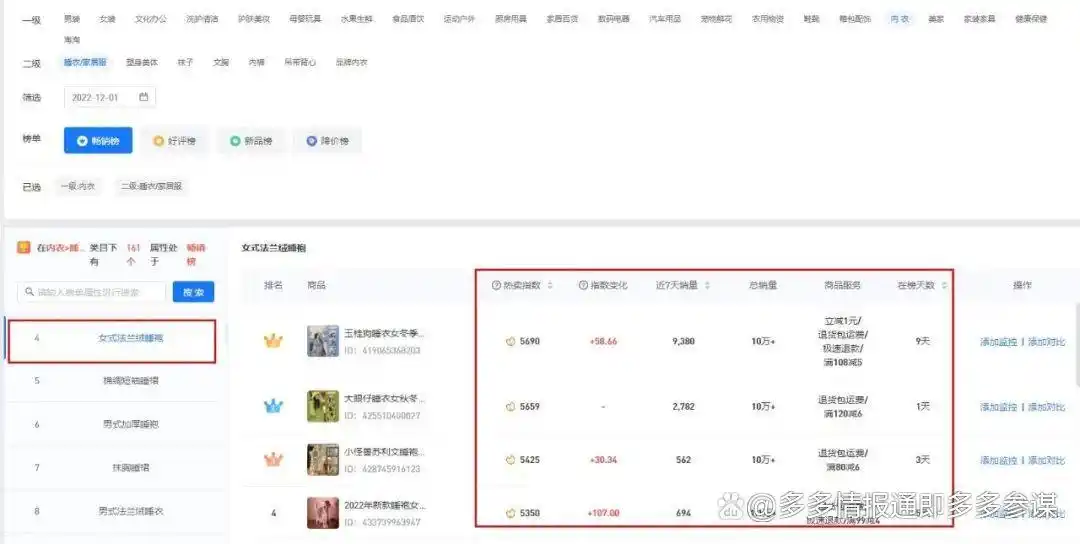Viewport: 1080px width, 544px height.
Task: Click the search magnifier icon in attribute search
Action: [x=30, y=292]
